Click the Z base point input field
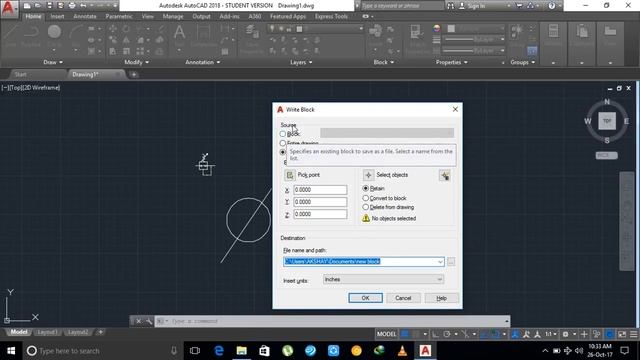 [320, 214]
